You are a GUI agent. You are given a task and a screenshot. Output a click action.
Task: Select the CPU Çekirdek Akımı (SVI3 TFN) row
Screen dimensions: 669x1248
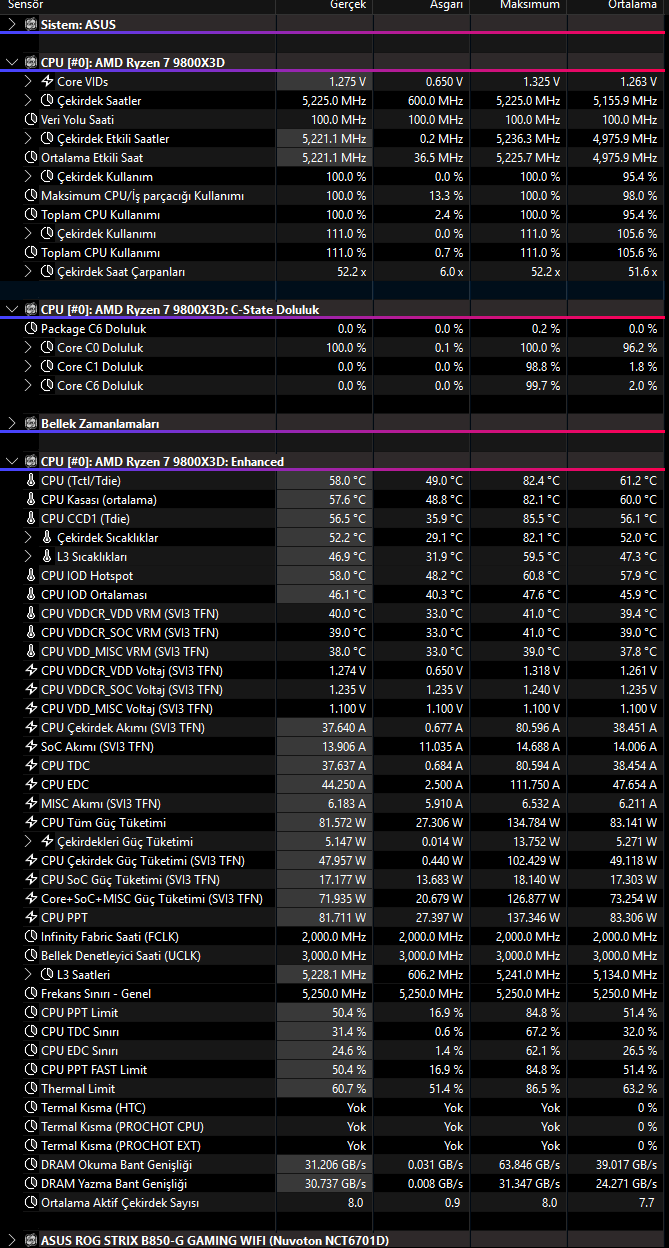pos(333,728)
